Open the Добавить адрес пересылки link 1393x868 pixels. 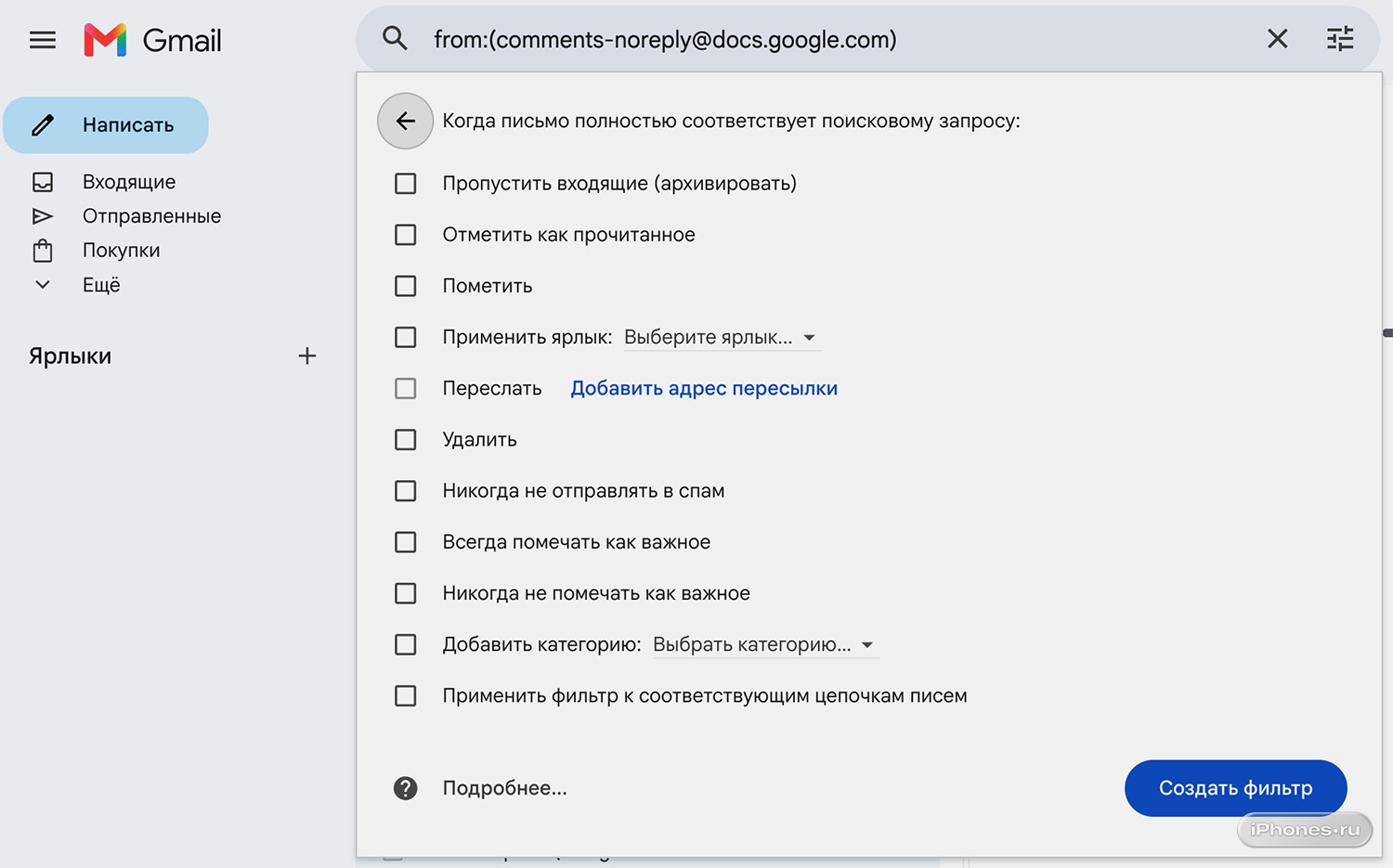coord(704,388)
